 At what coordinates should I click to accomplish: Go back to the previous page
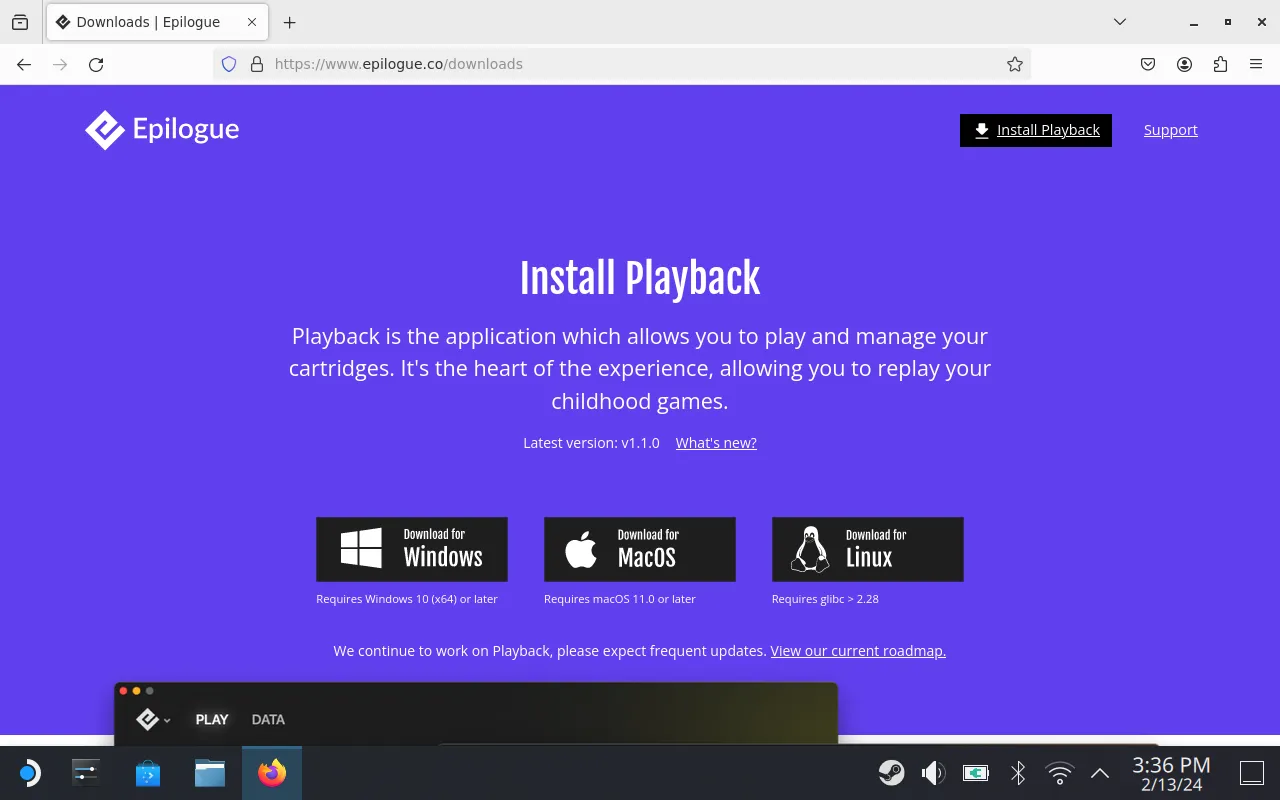tap(24, 64)
